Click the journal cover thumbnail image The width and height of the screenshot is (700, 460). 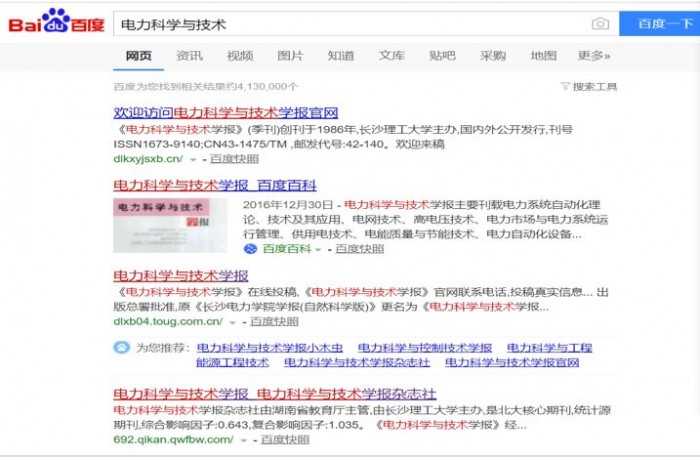162,225
